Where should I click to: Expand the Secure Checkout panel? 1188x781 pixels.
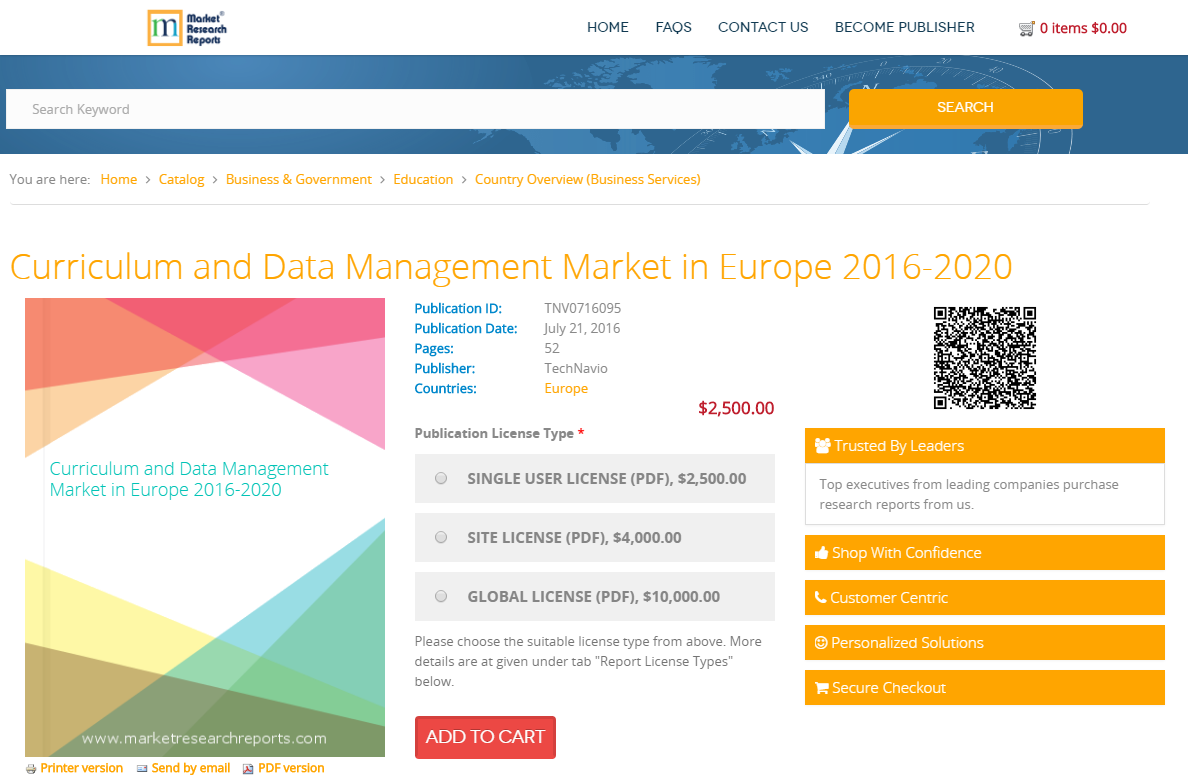[984, 687]
